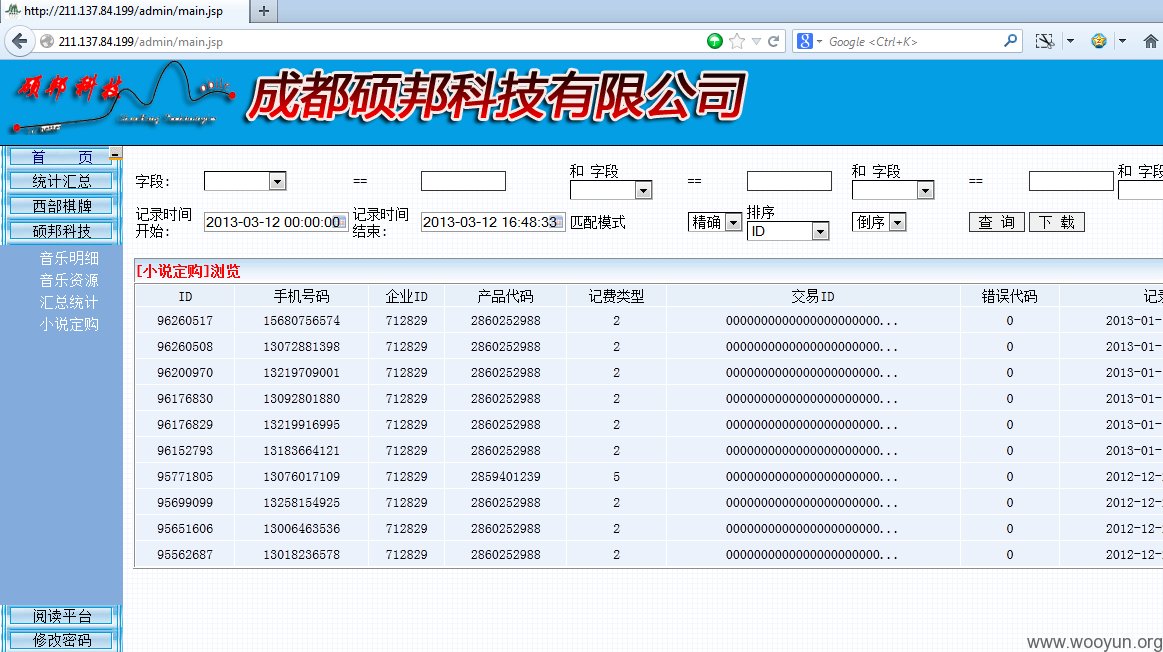The image size is (1163, 652).
Task: Click the 记录时间结束 end time field
Action: tap(493, 222)
